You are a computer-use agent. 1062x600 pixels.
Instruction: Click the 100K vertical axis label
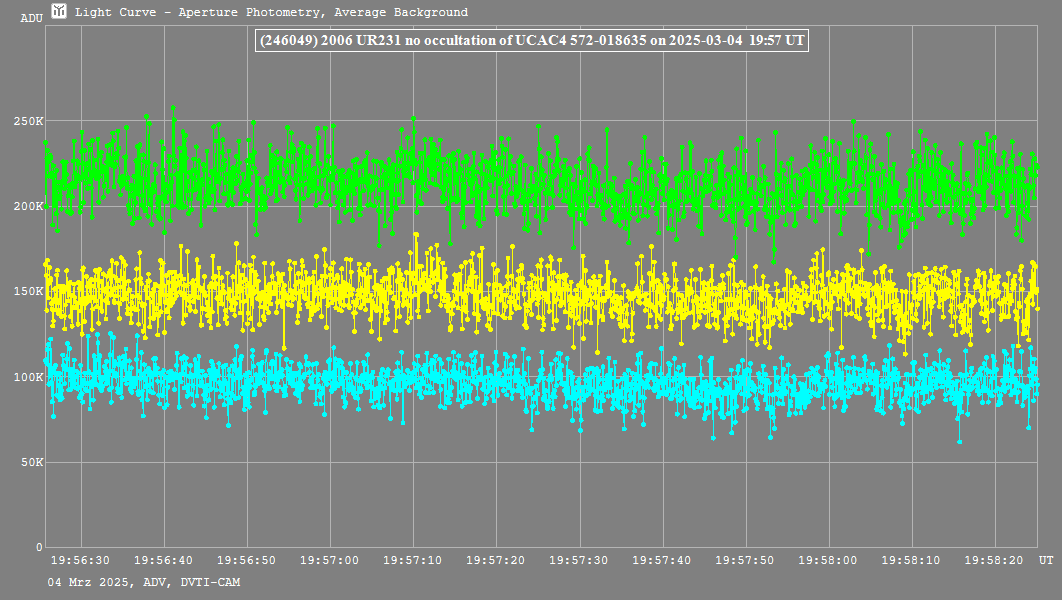click(28, 377)
